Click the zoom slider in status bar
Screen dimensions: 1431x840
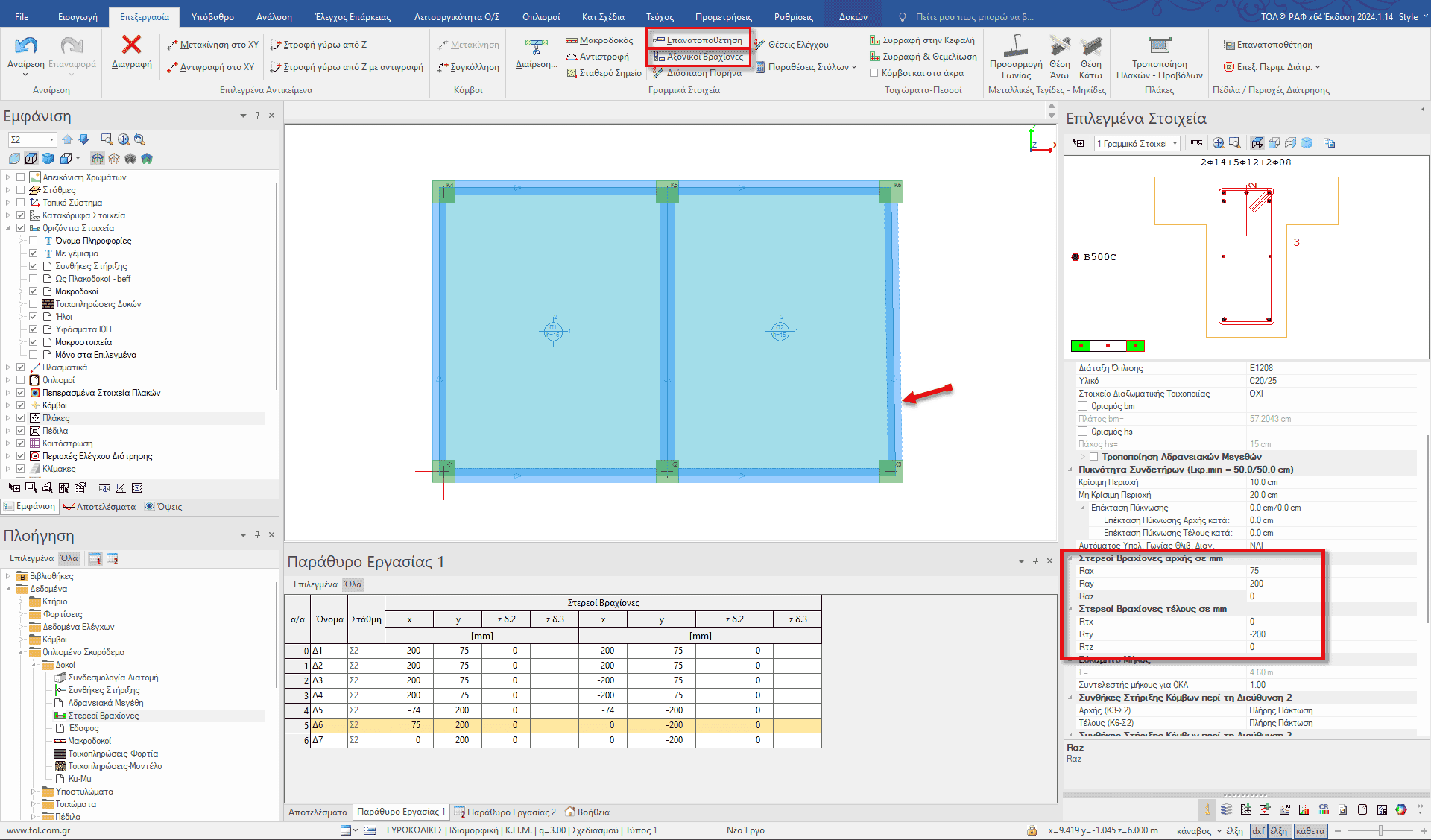click(1380, 830)
